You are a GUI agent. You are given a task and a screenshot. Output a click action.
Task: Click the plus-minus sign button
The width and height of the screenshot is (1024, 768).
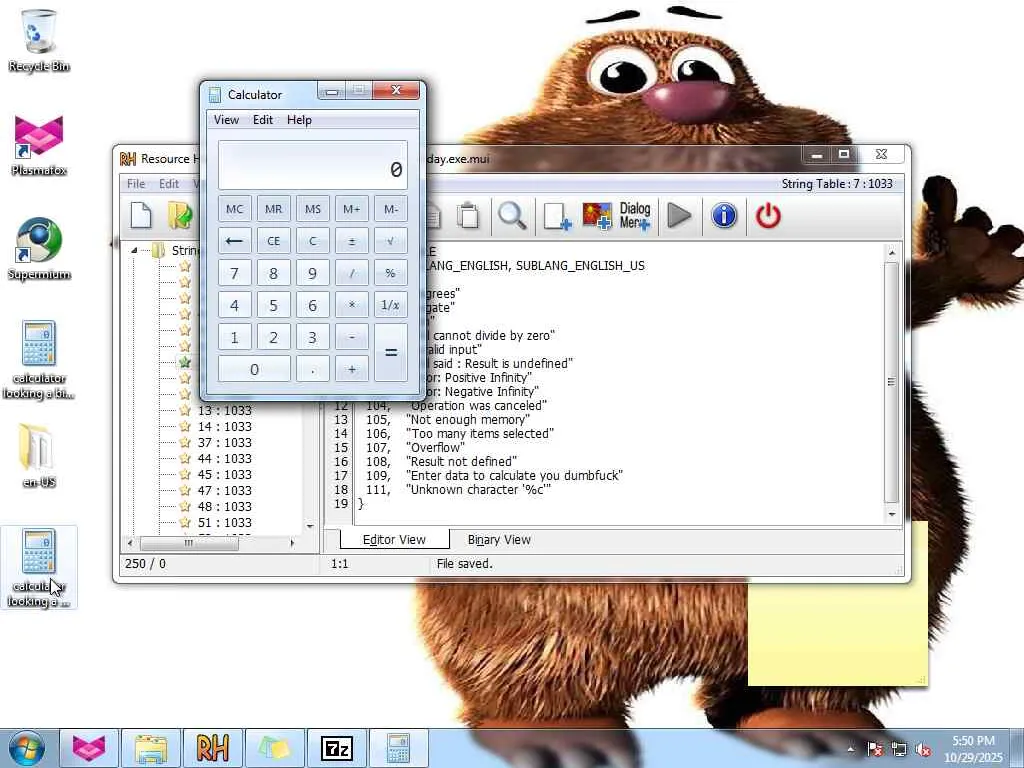351,241
